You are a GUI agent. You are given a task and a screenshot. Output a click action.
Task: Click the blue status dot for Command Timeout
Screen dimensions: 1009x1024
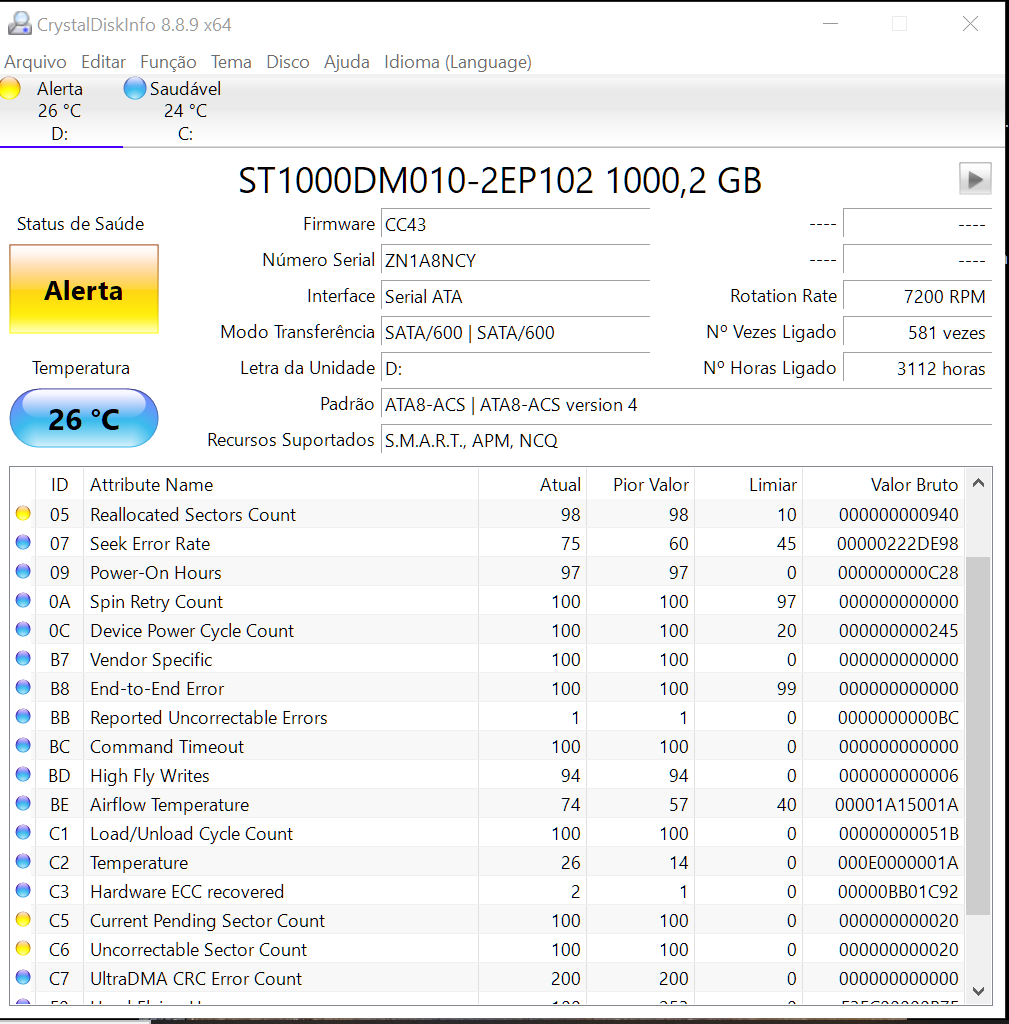click(23, 745)
